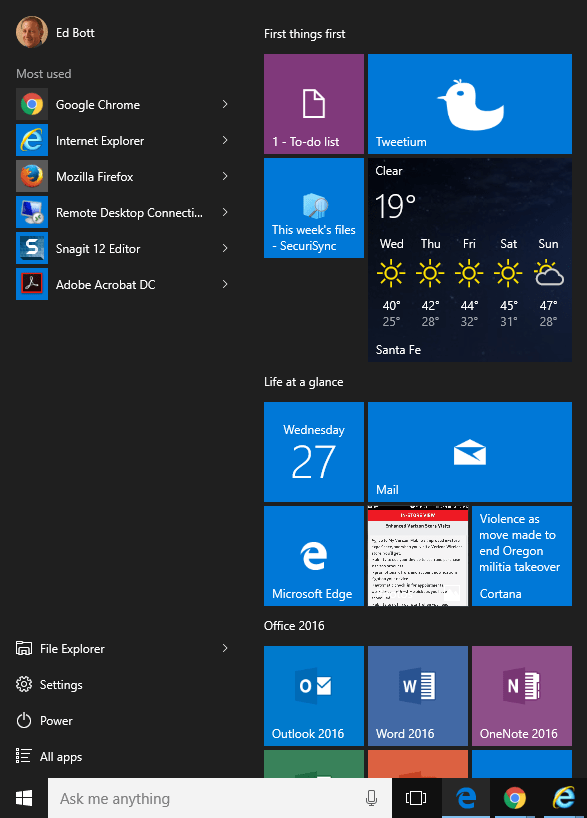Open the Cortana news tile

522,556
